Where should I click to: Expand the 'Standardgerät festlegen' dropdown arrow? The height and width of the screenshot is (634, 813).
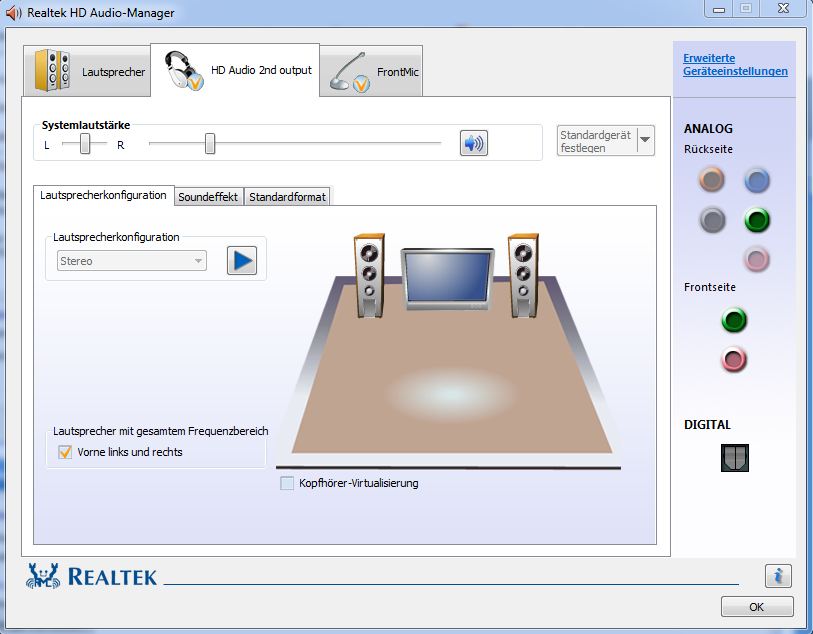pos(646,140)
